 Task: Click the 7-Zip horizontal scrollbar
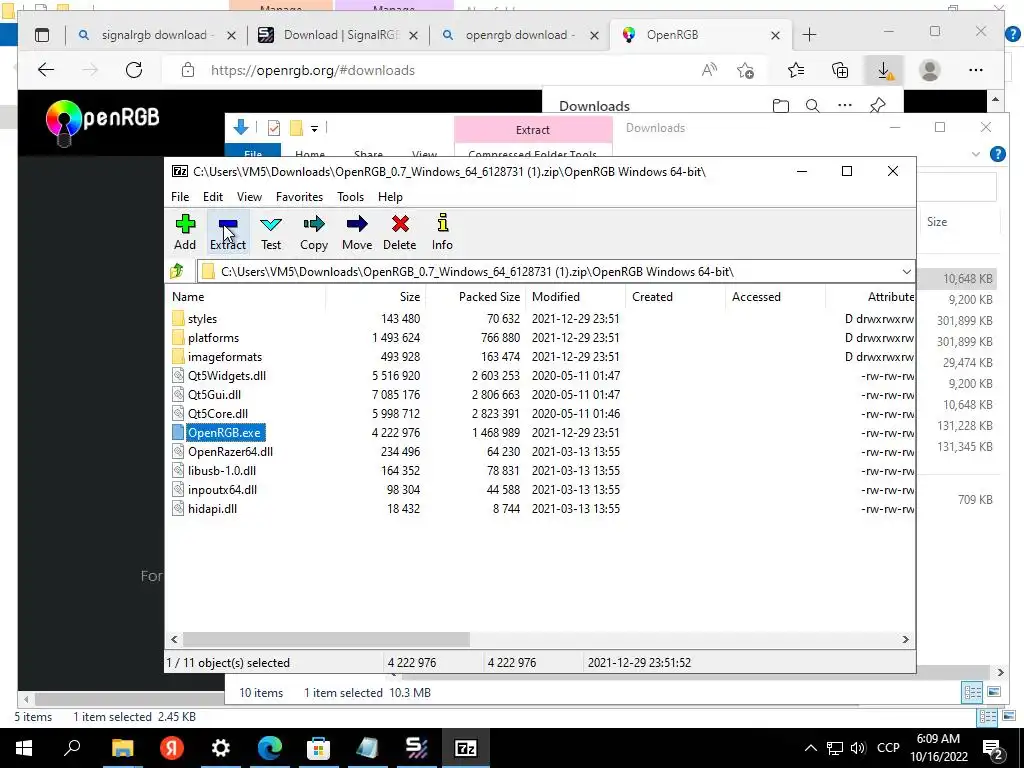pyautogui.click(x=326, y=639)
